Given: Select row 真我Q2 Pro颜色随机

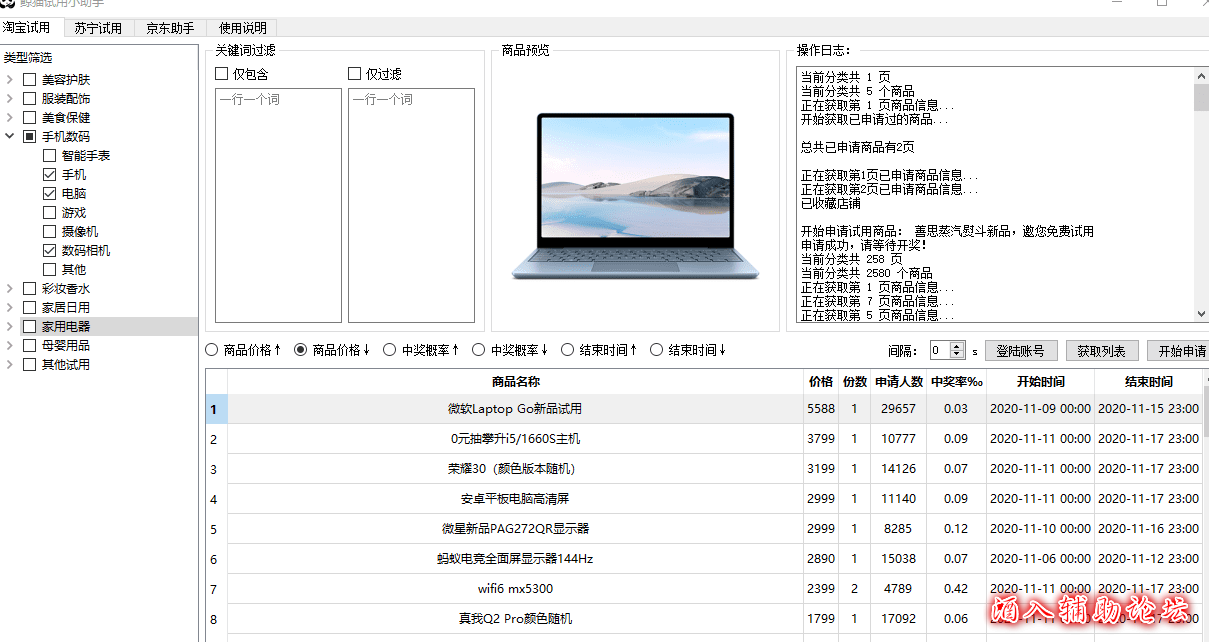Looking at the screenshot, I should [x=704, y=619].
